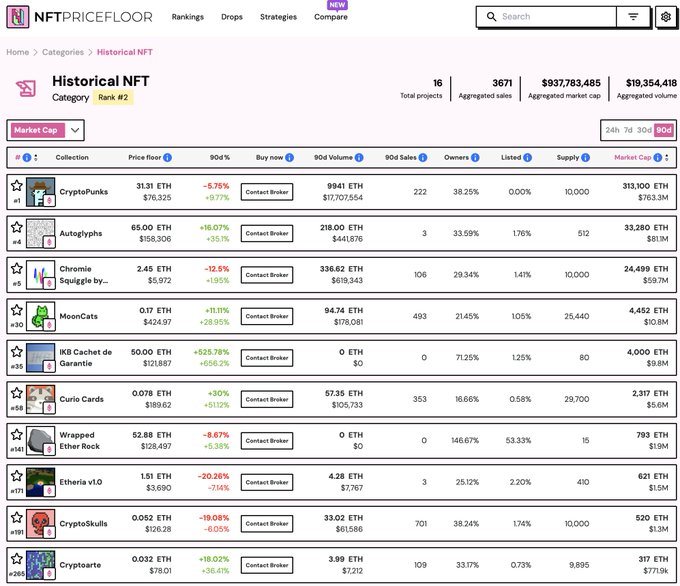Show Buy now column info tooltip
Viewport: 680px width, 586px height.
(x=289, y=157)
